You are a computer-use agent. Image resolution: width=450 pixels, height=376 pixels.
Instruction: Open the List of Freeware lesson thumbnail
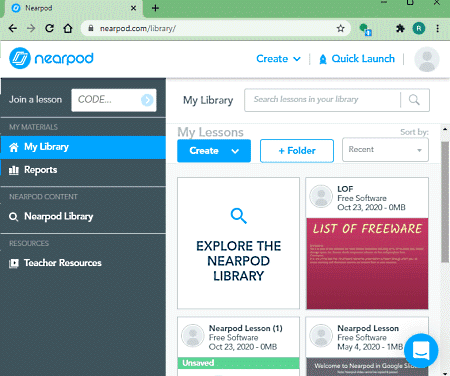[x=367, y=263]
